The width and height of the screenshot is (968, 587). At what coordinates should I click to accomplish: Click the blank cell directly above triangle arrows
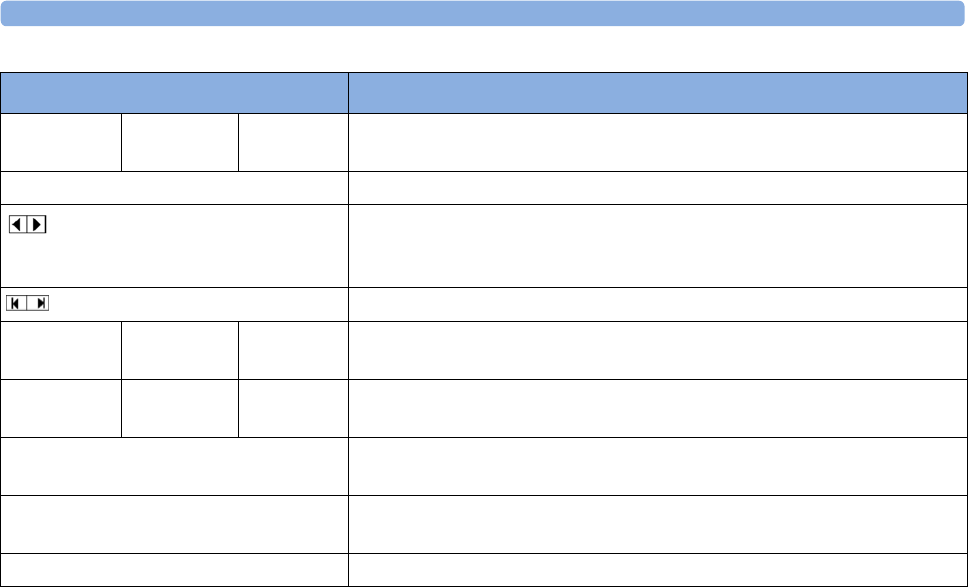(x=174, y=188)
